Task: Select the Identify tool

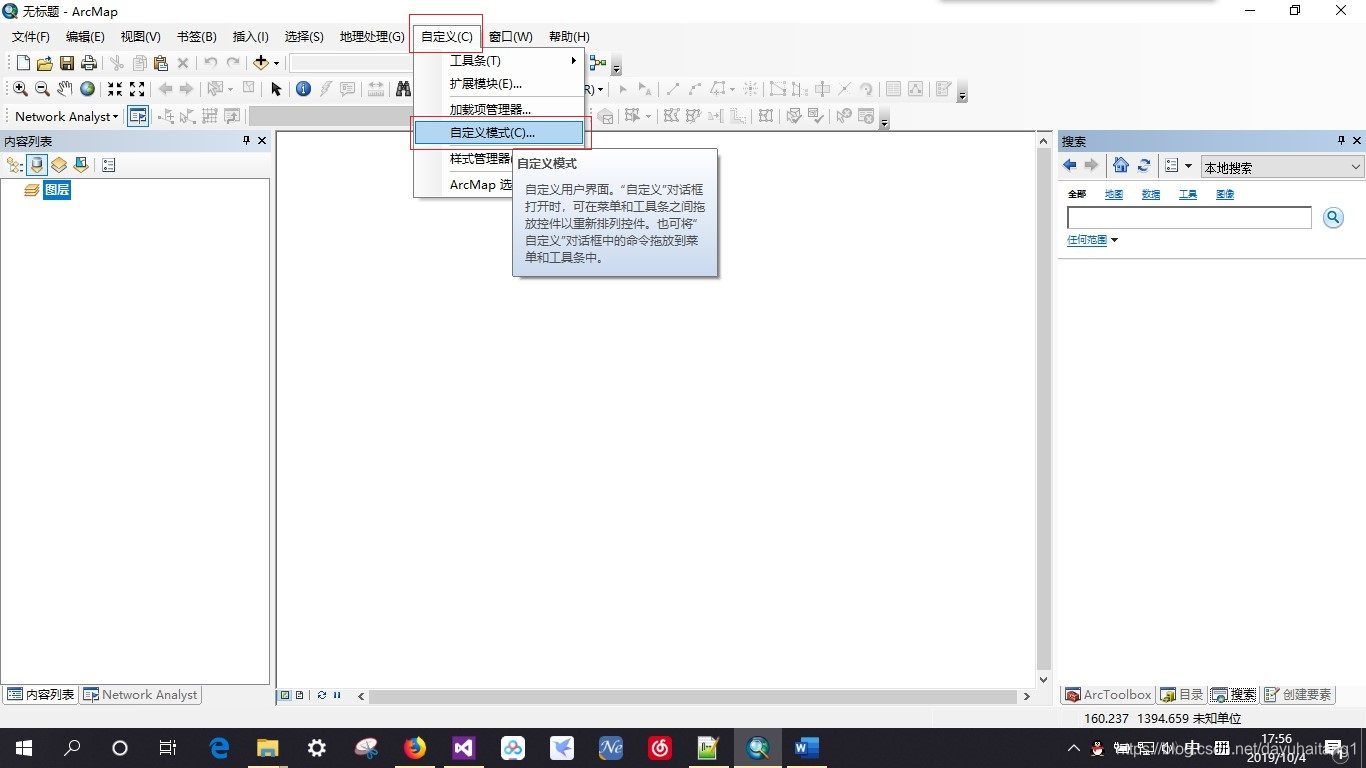Action: coord(303,89)
